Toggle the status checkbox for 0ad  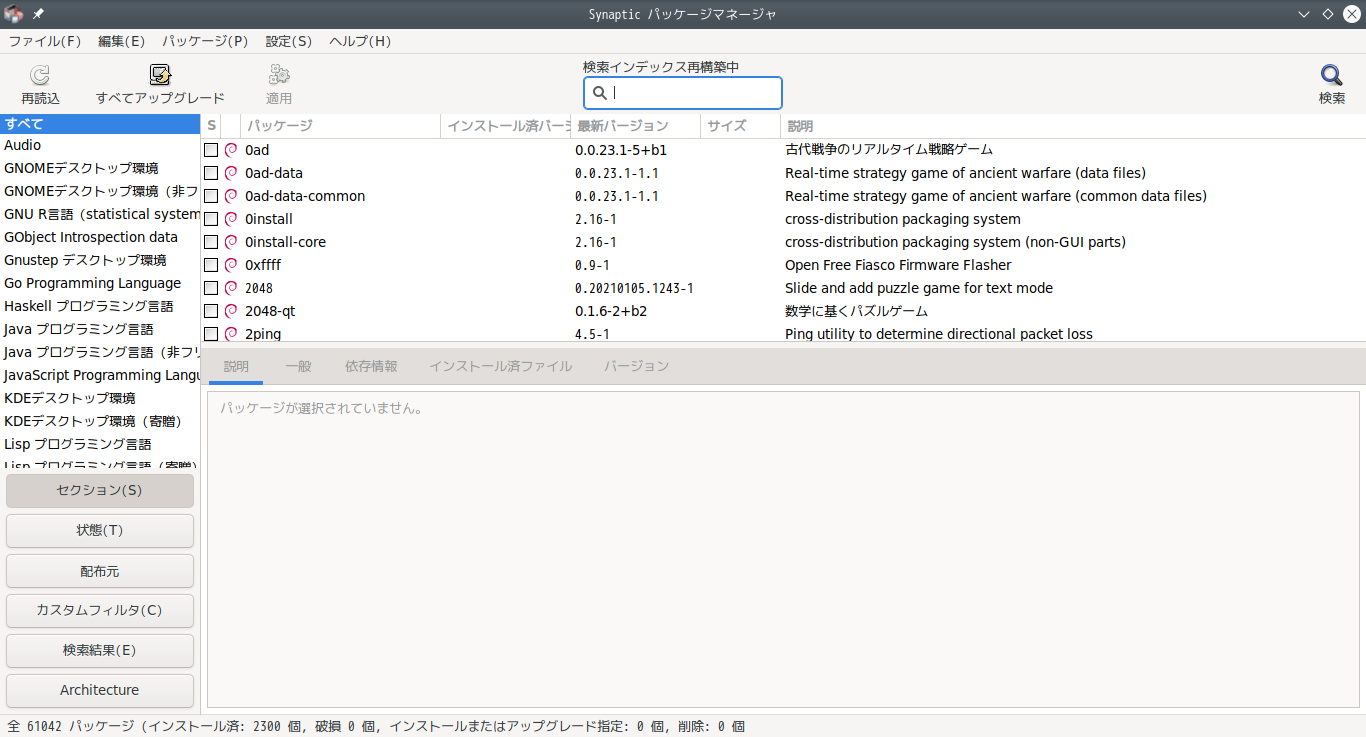point(211,150)
